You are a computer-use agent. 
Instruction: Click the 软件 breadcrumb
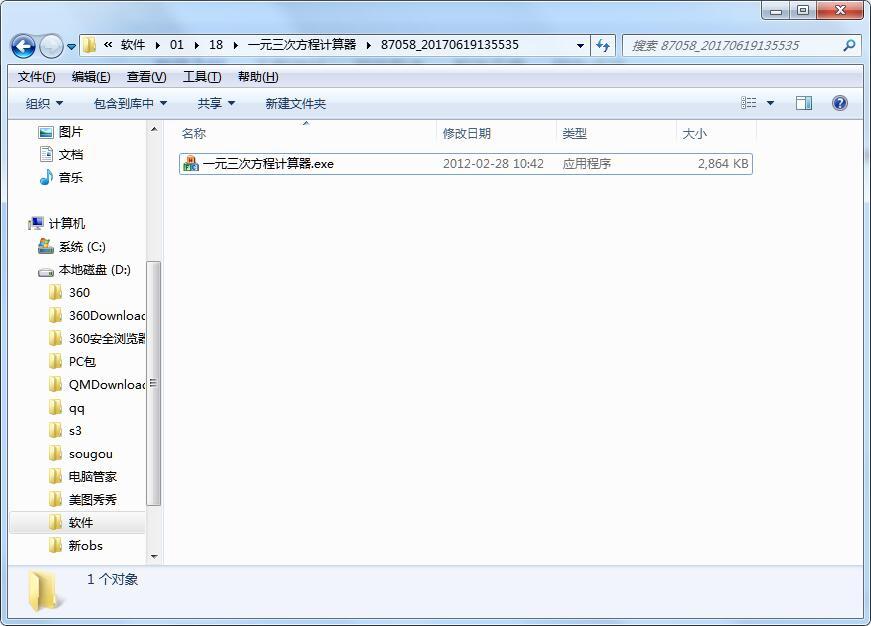point(133,45)
